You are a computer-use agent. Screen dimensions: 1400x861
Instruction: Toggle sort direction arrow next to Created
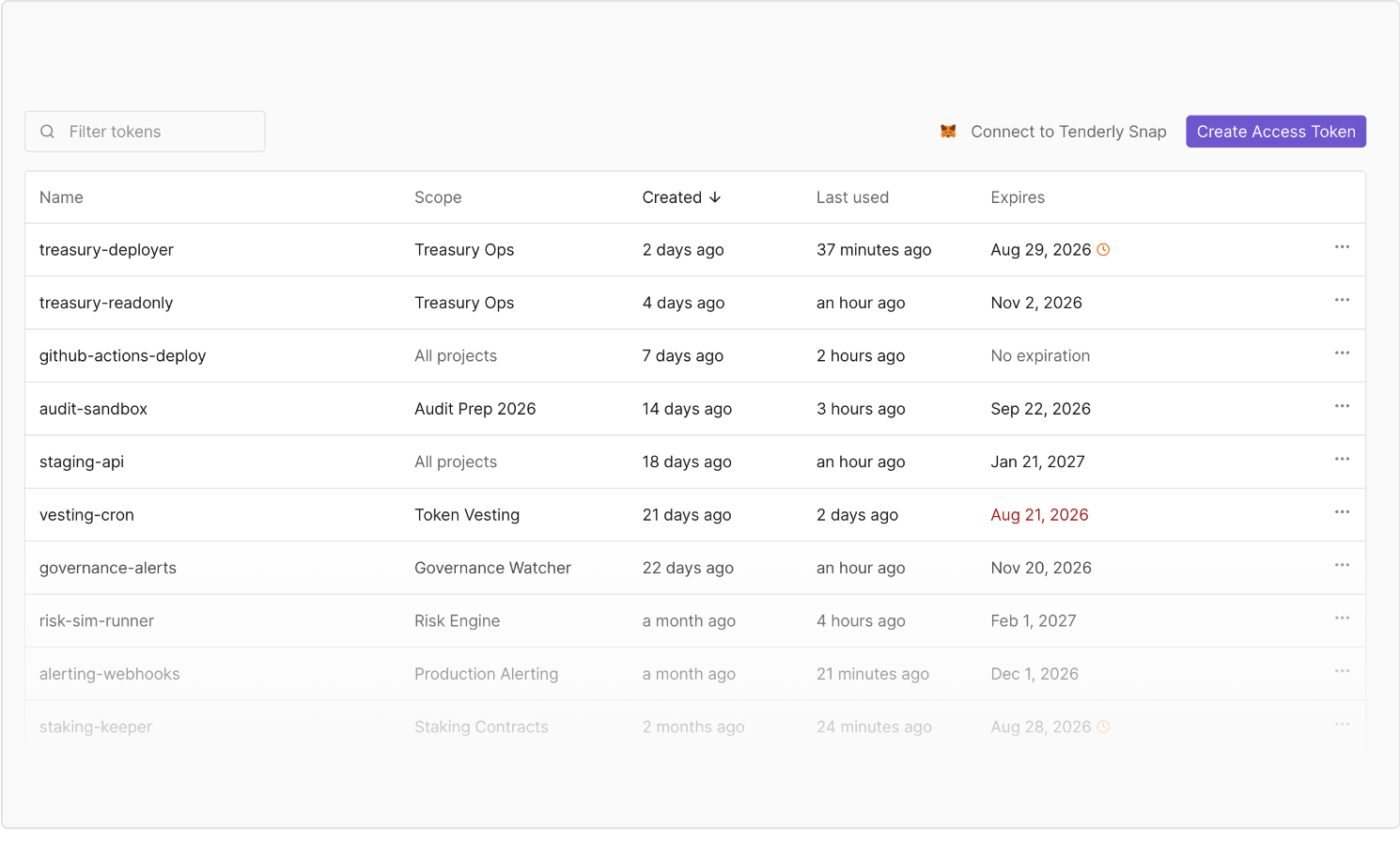715,197
